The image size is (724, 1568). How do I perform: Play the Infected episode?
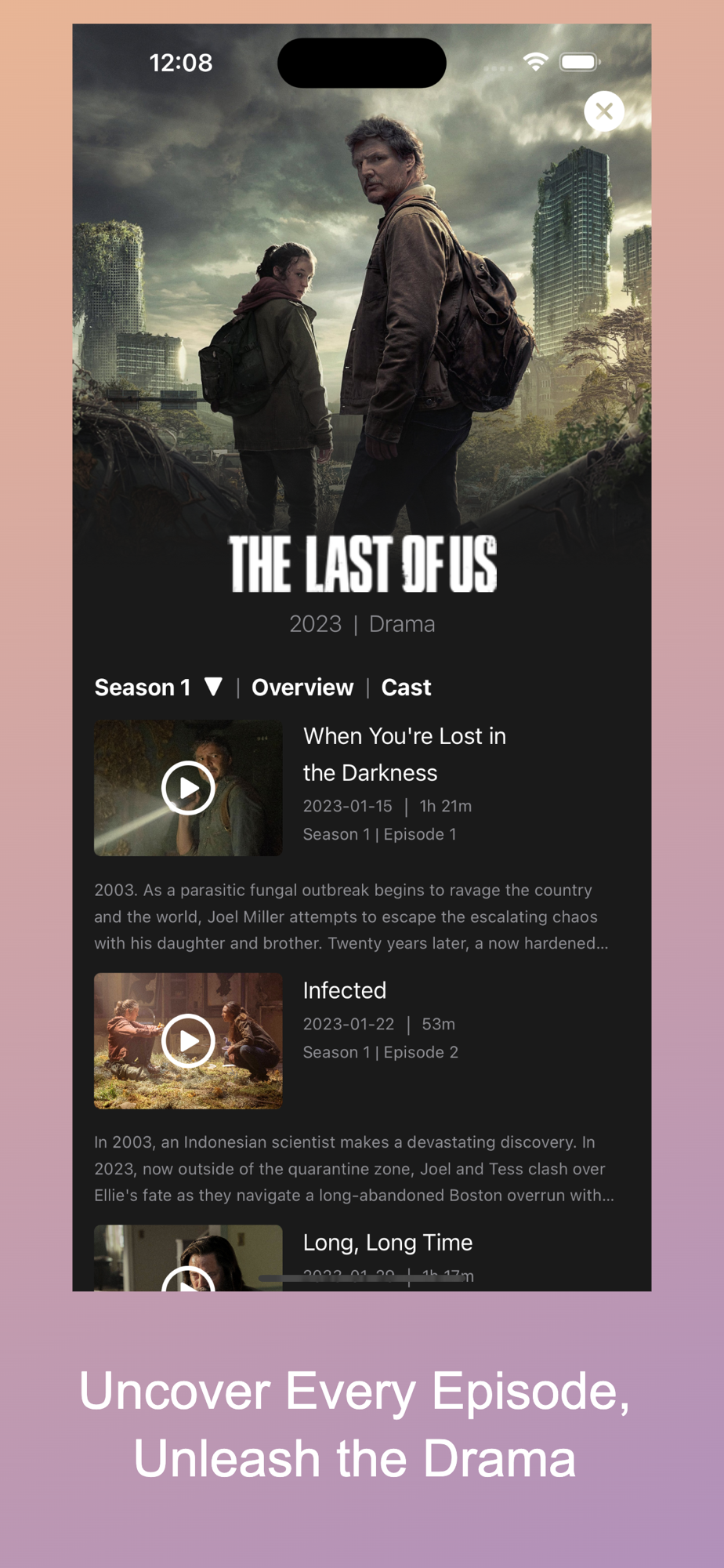188,1040
